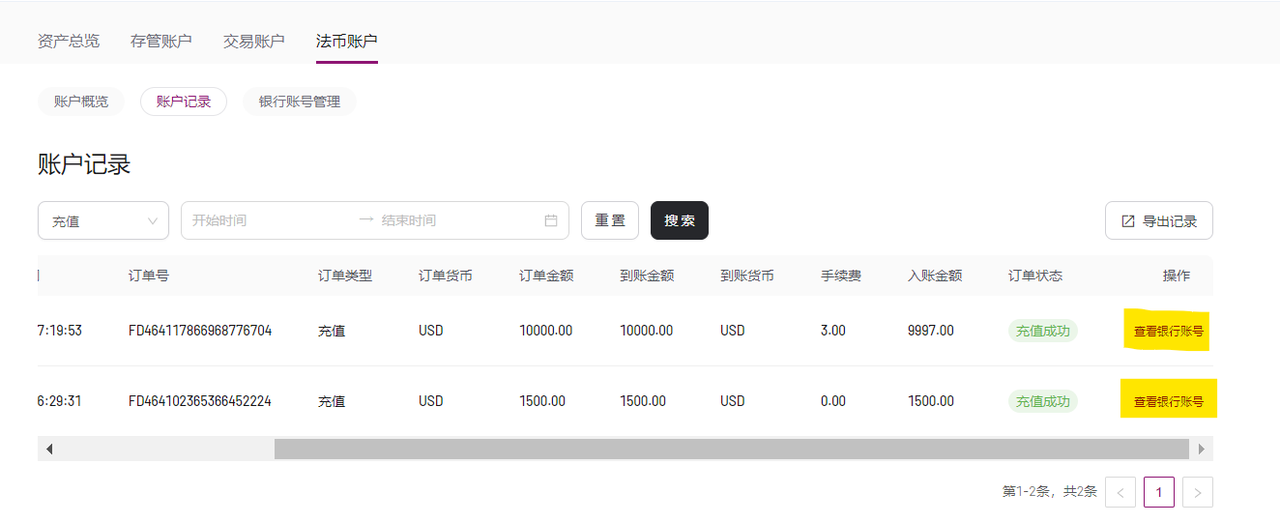Click the 重置 button
Viewport: 1280px width, 523px height.
610,221
